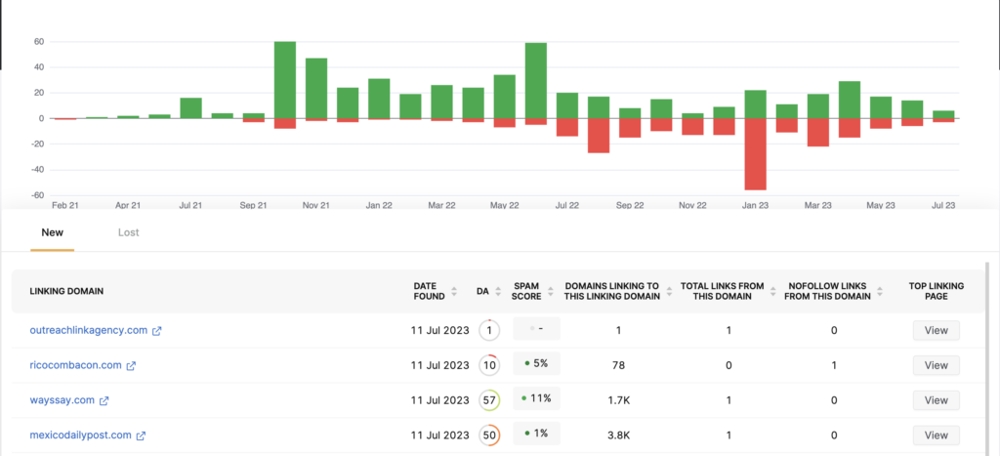Sort by Domains Linking to This Linking Domain

pyautogui.click(x=670, y=291)
